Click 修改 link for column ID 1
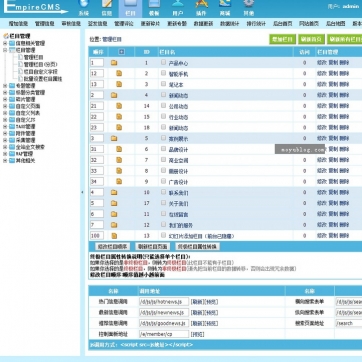 (x=322, y=63)
